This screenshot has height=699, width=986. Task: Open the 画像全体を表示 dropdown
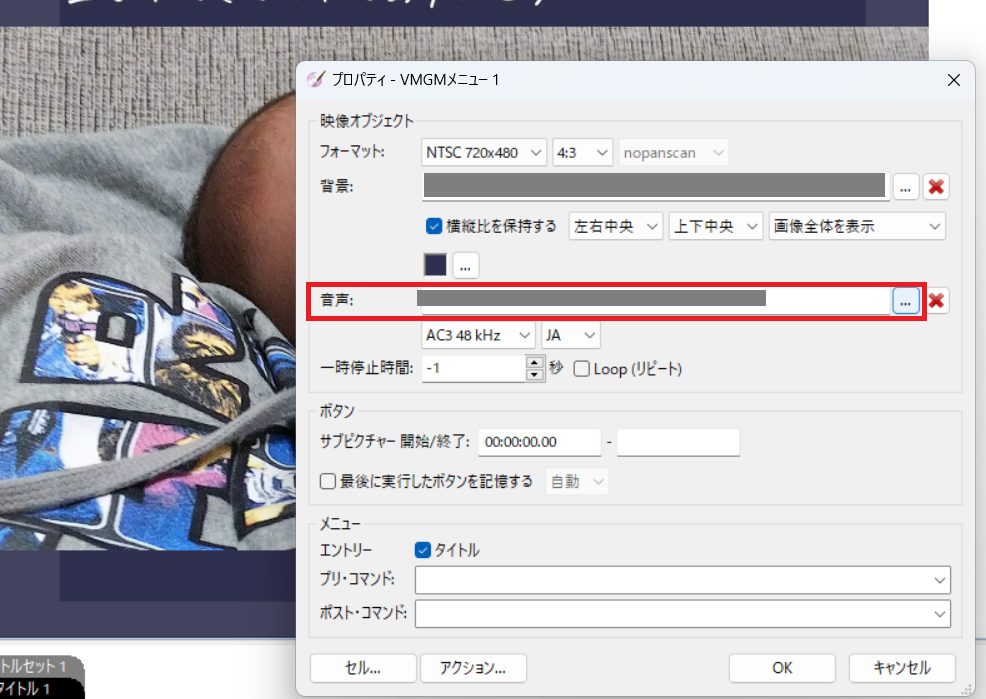857,226
